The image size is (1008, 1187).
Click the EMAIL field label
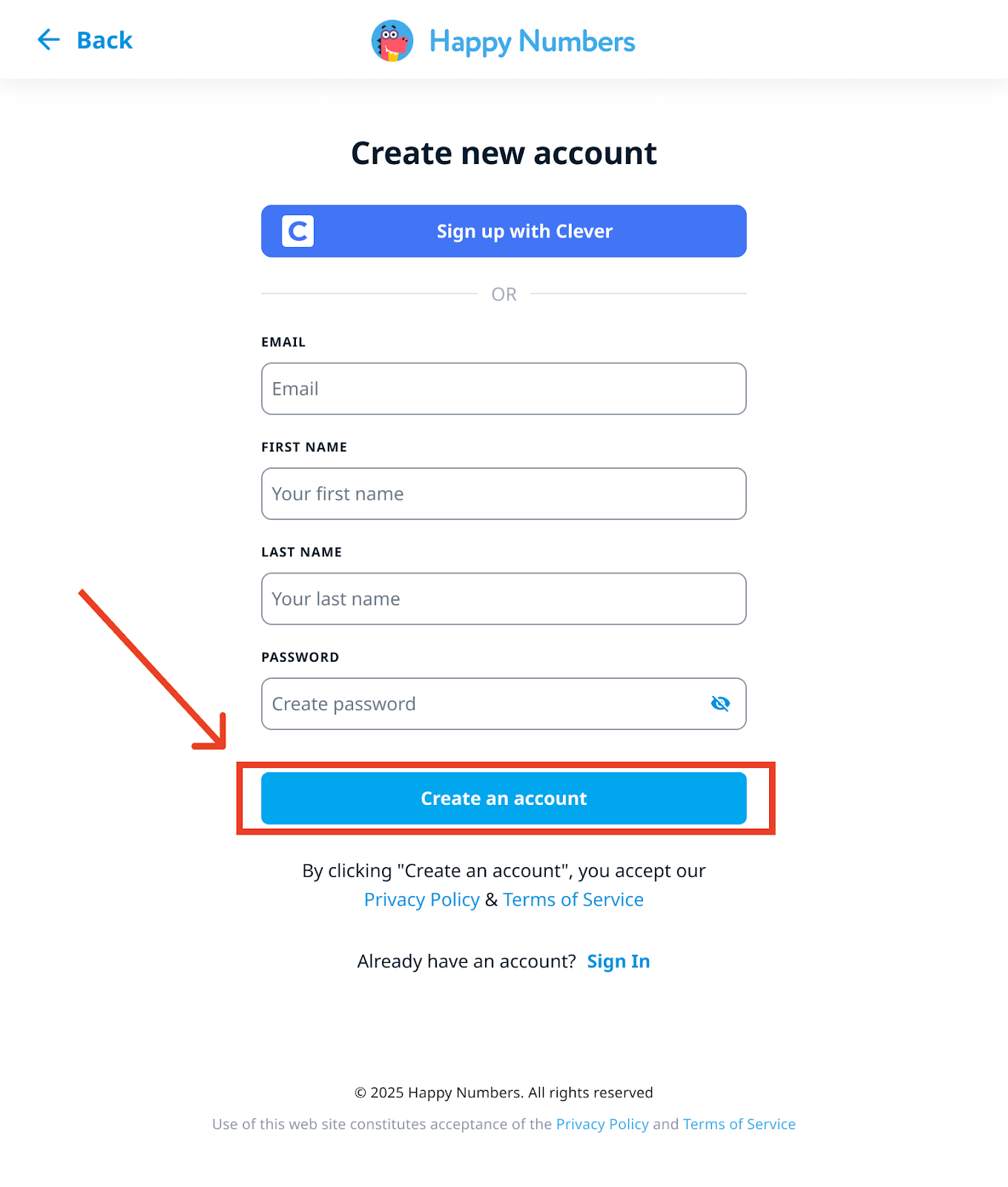(283, 342)
